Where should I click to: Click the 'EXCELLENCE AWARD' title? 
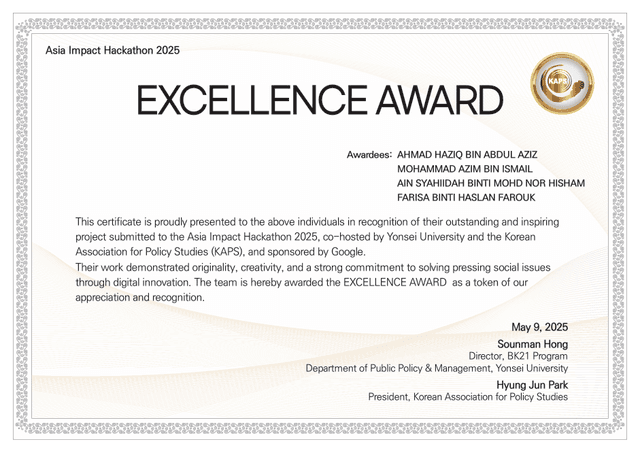click(x=320, y=100)
